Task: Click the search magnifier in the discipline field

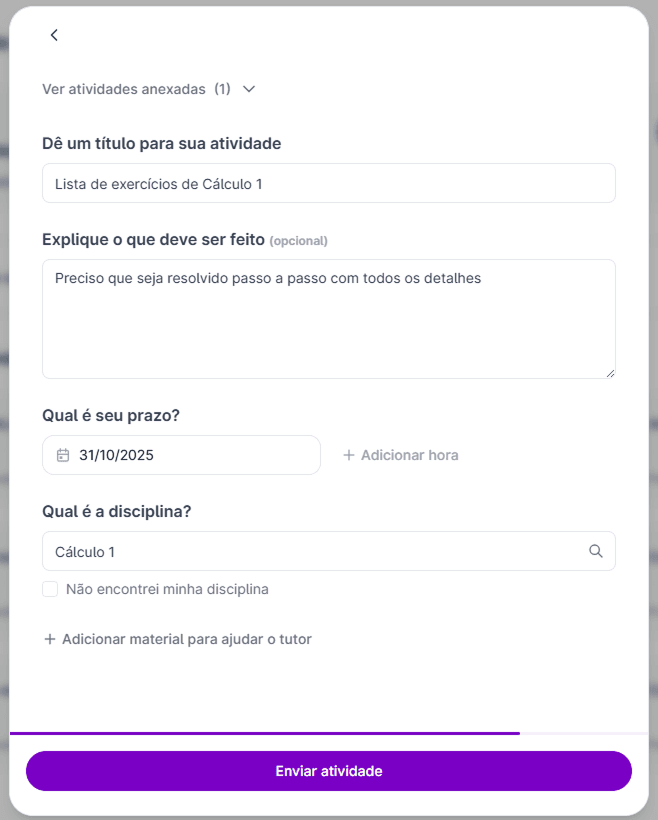Action: [596, 551]
